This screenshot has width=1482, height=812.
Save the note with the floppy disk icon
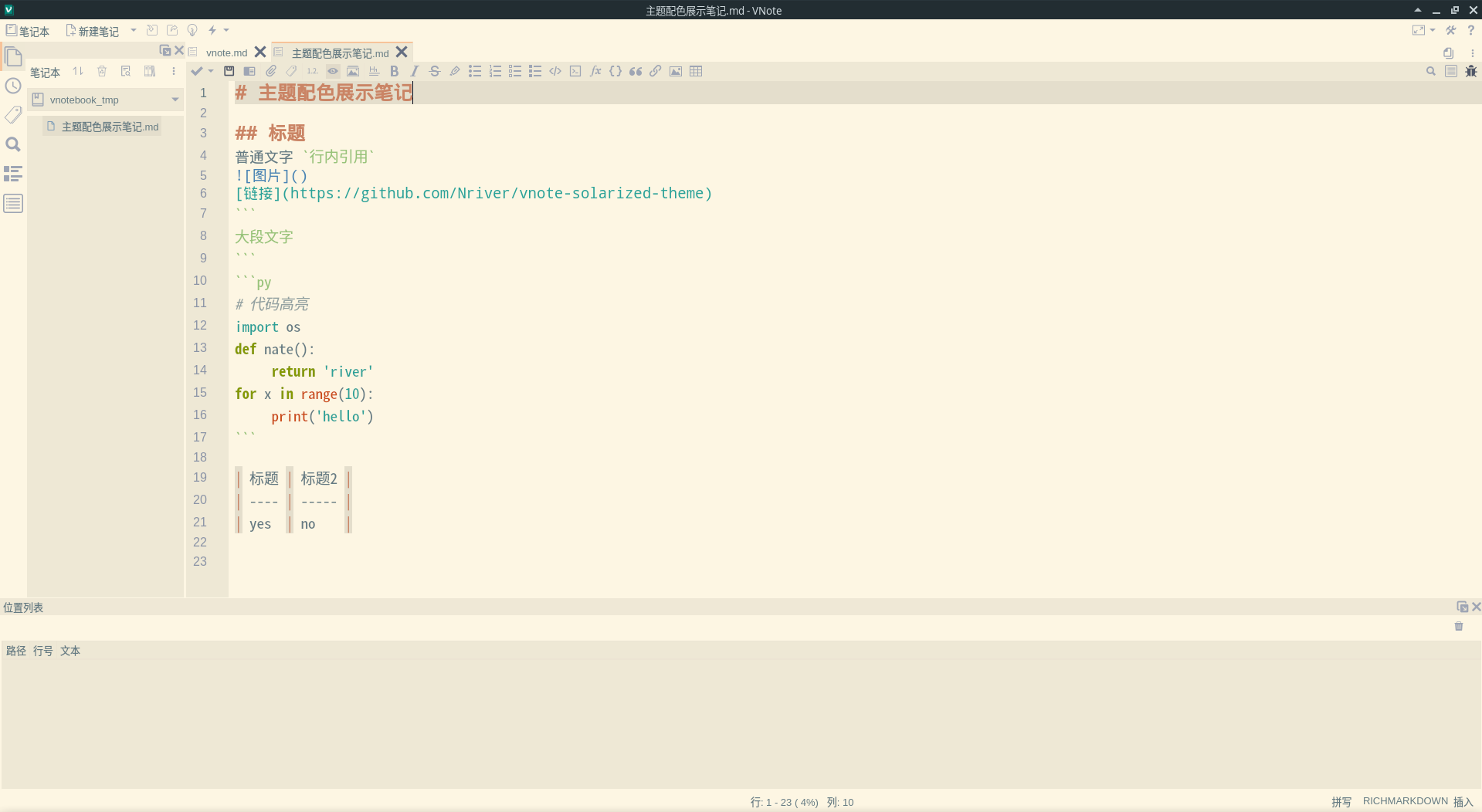[229, 71]
